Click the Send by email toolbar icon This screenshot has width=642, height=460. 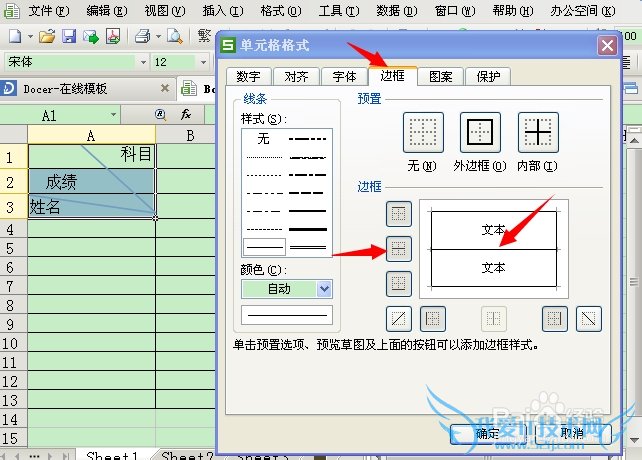[91, 36]
